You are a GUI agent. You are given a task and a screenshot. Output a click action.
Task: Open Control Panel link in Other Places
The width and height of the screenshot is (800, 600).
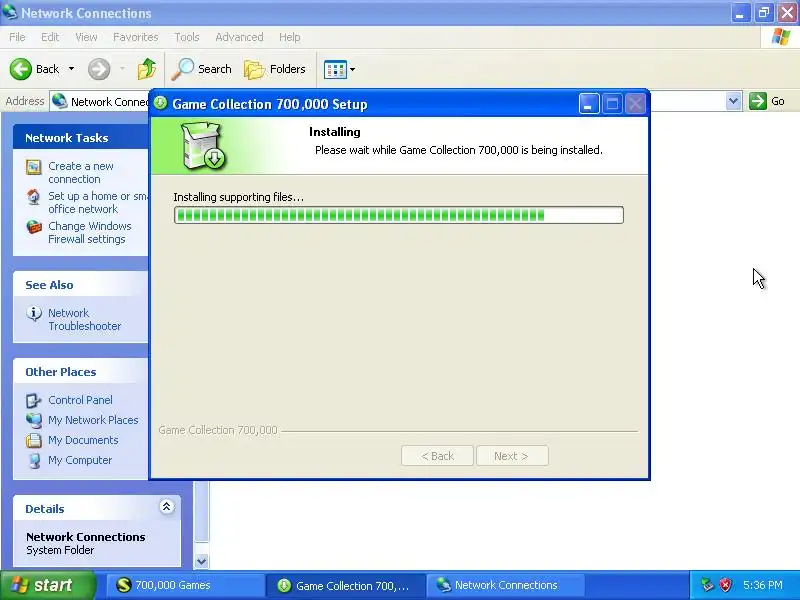80,400
